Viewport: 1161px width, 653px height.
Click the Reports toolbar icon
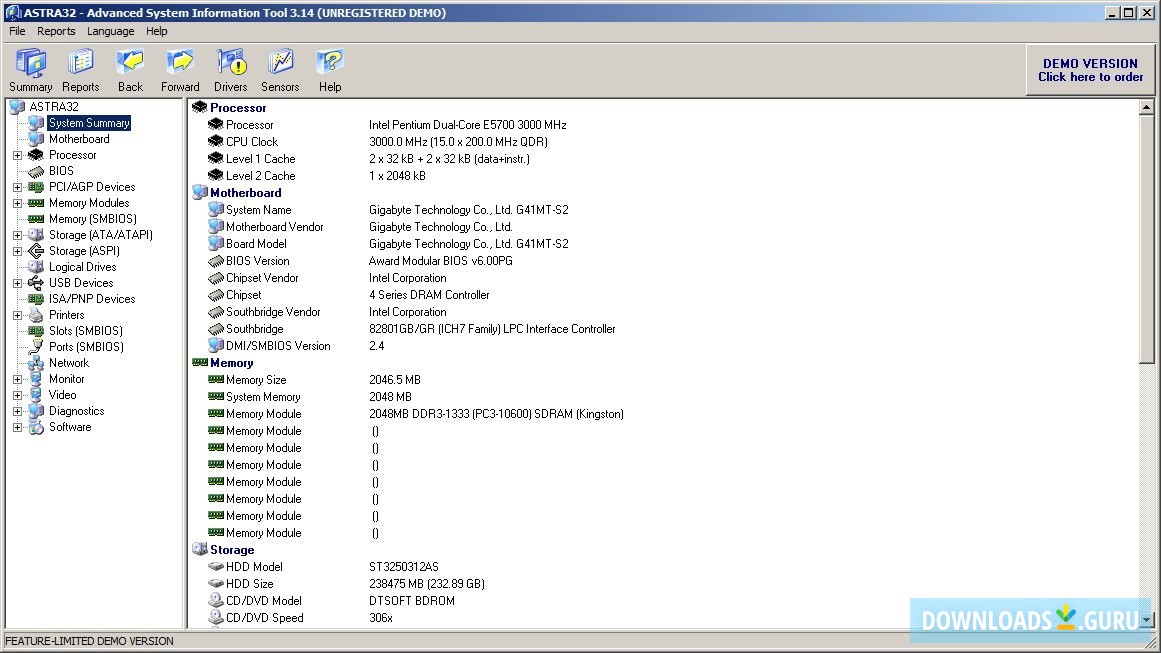coord(80,68)
